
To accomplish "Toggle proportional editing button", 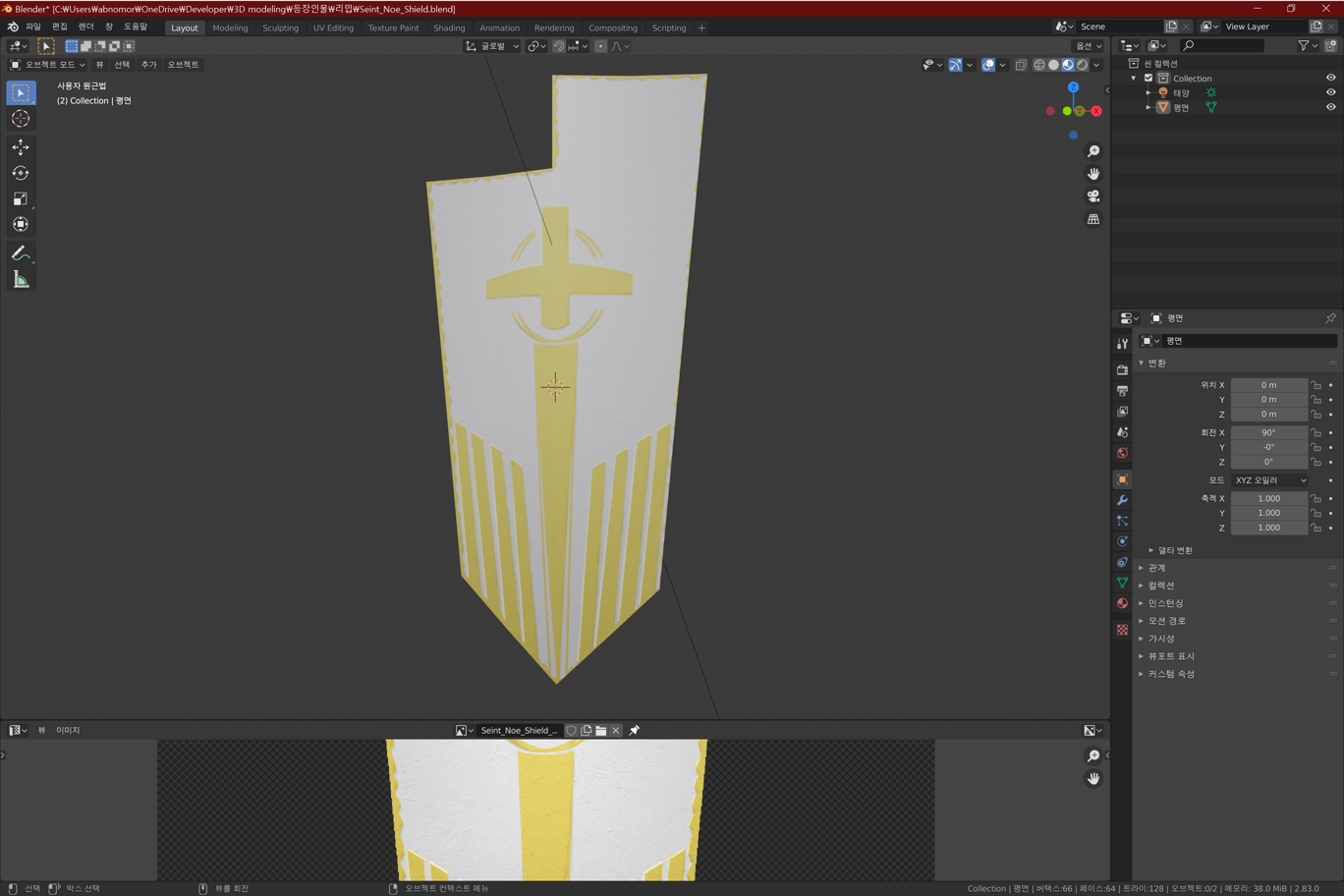I will pos(600,46).
